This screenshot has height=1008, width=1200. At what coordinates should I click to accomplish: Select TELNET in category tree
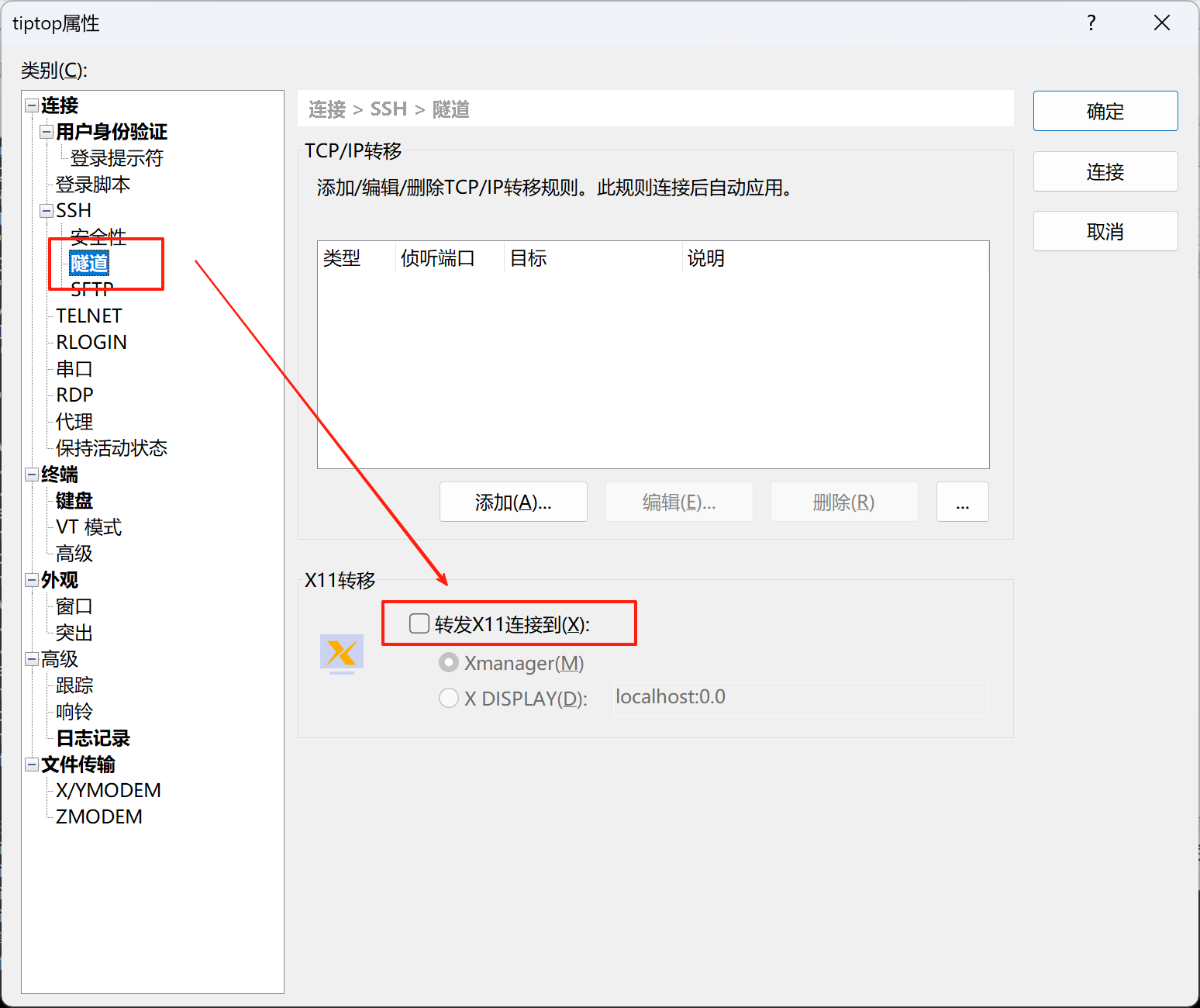[x=89, y=316]
